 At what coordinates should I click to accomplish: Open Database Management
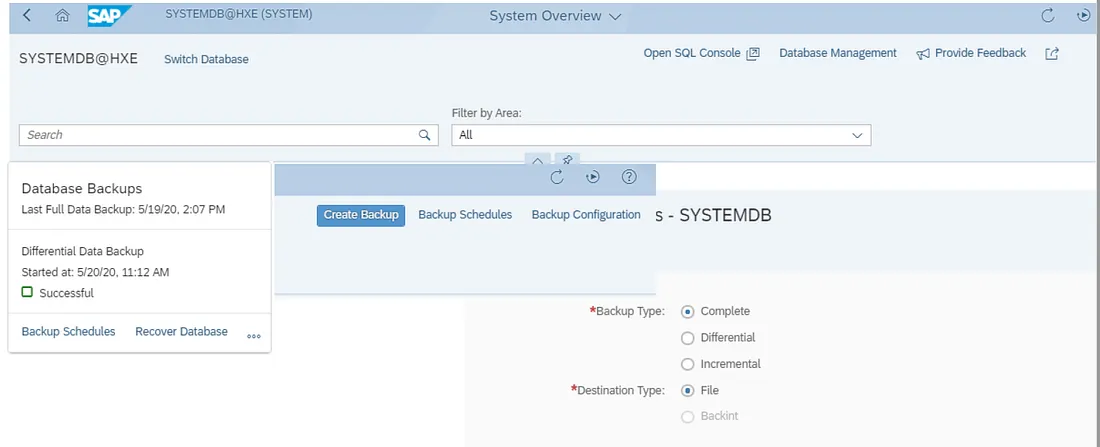(x=838, y=53)
